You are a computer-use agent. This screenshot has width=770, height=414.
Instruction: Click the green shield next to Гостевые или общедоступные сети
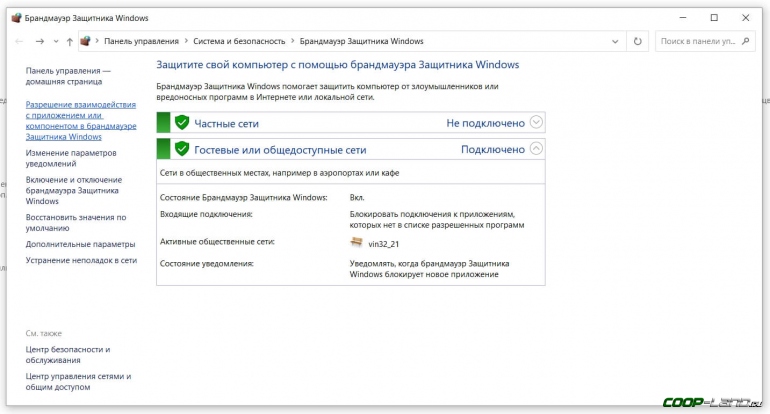182,149
